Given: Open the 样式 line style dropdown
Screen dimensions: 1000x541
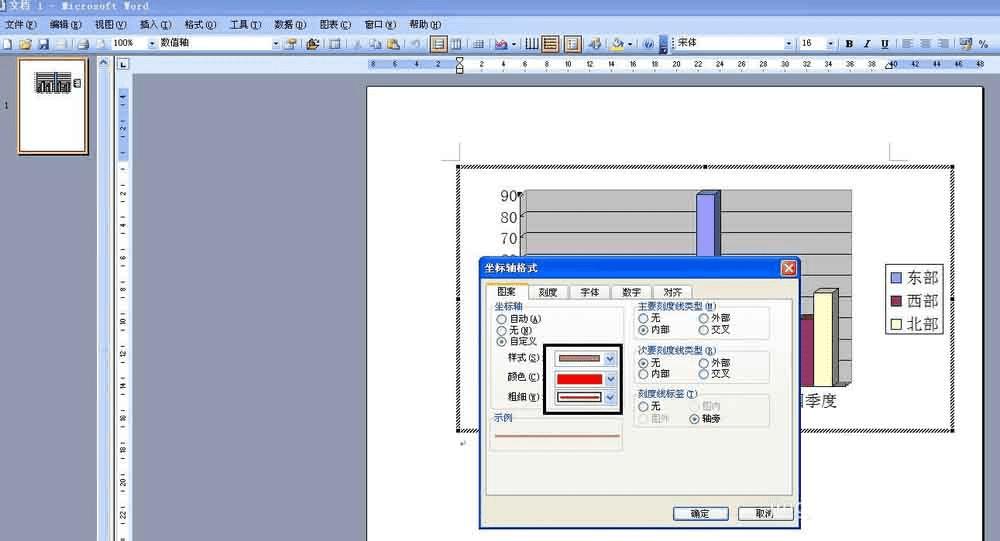Looking at the screenshot, I should (x=610, y=359).
